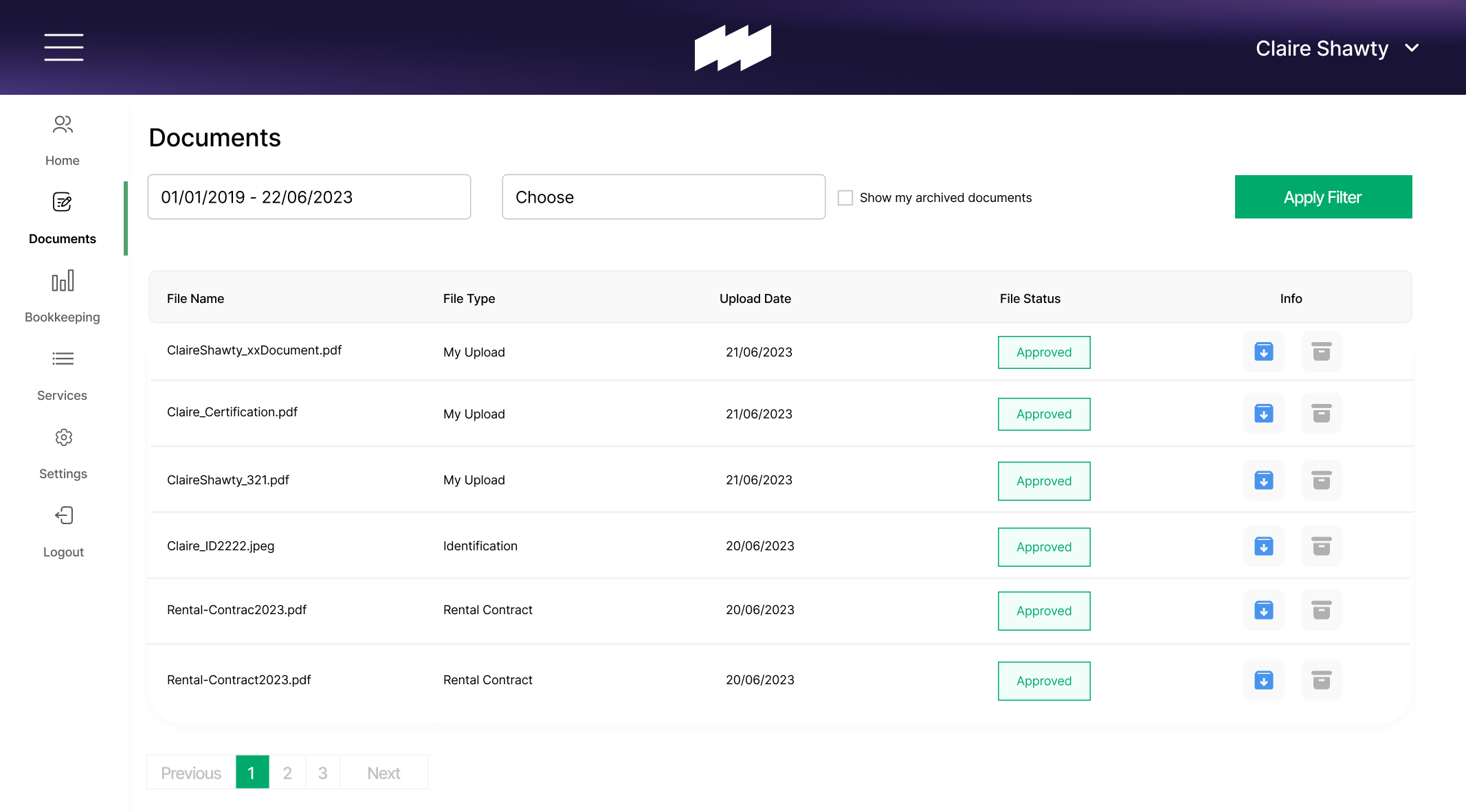This screenshot has height=812, width=1466.
Task: Click file name Rental-Contract2023.pdf
Action: tap(238, 680)
